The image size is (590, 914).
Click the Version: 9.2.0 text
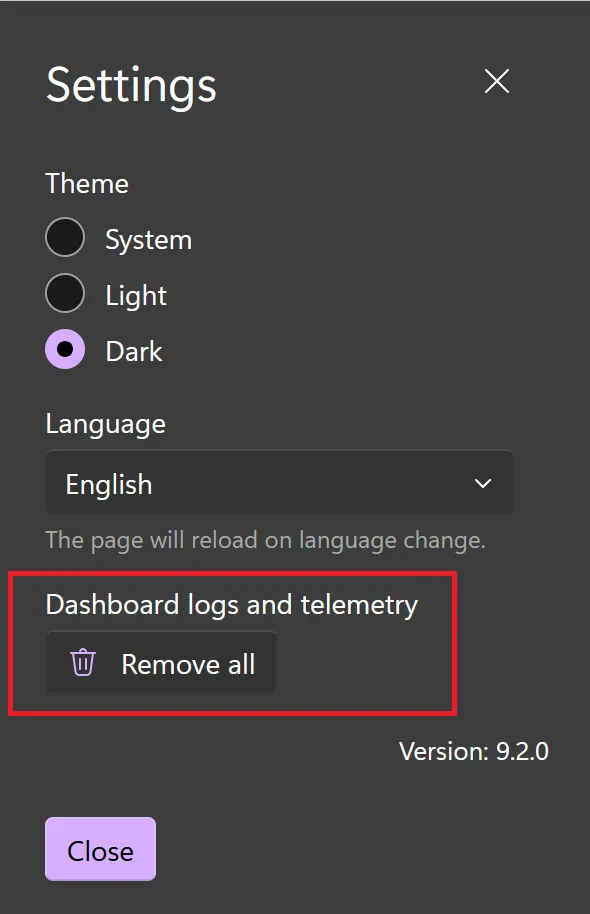pos(474,751)
